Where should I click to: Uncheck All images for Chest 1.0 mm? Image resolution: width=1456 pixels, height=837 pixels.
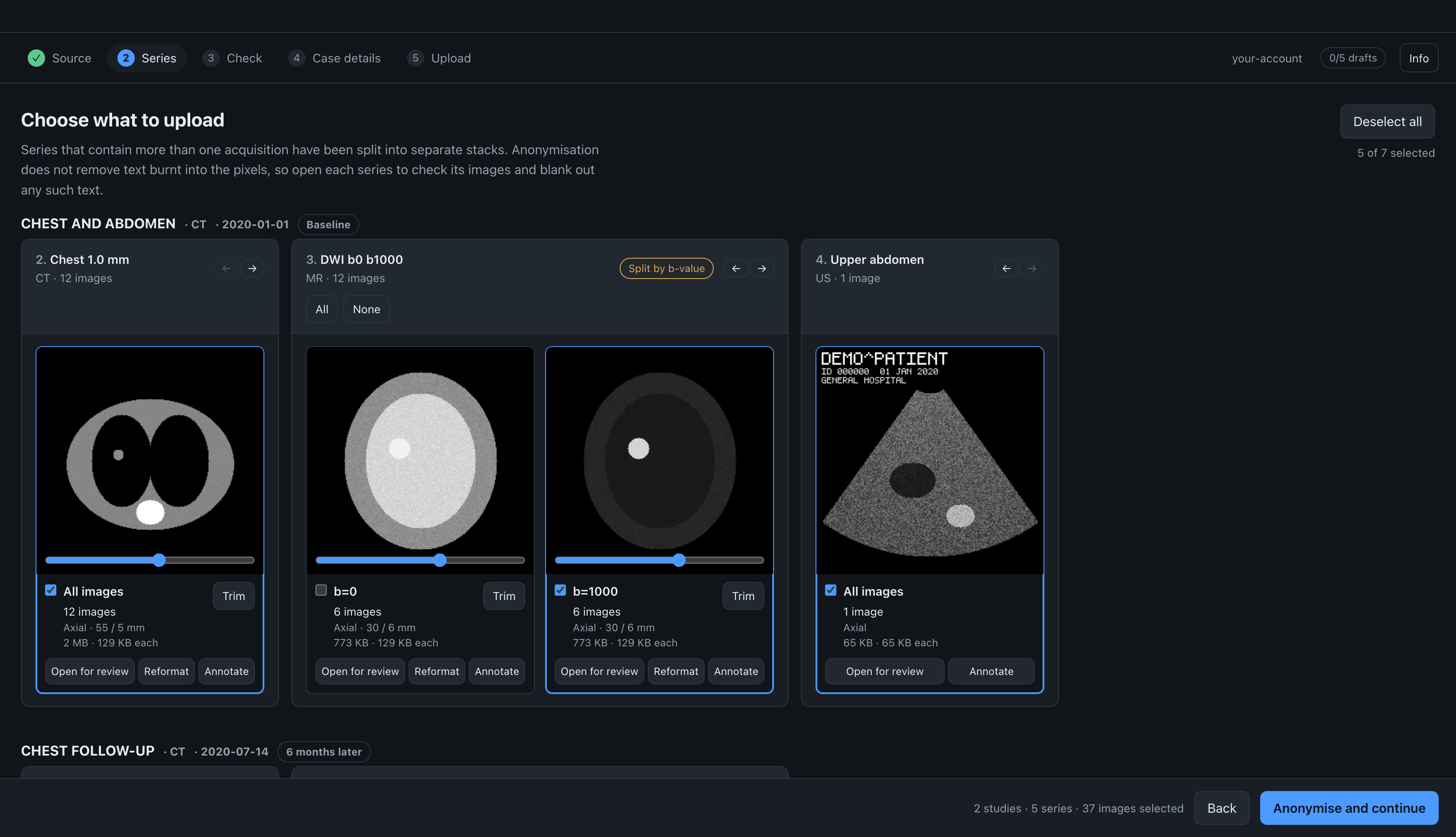click(x=51, y=590)
